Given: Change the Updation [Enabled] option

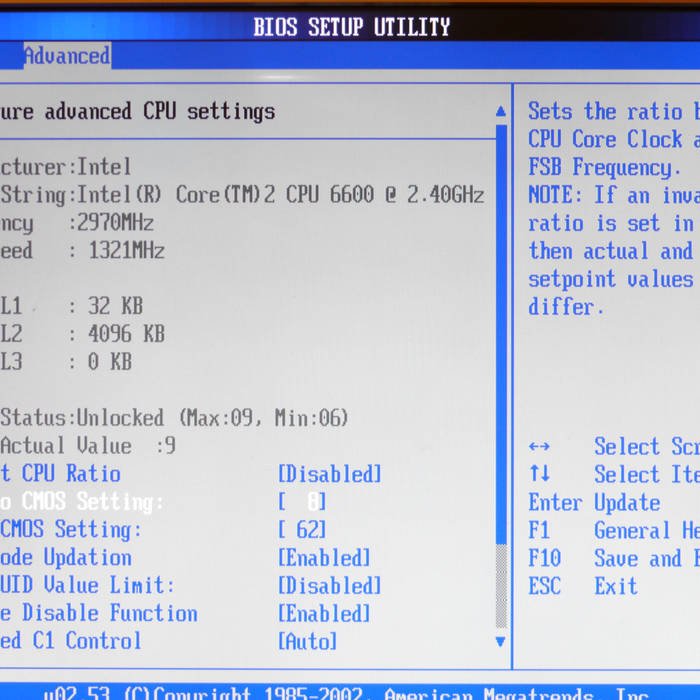Looking at the screenshot, I should [325, 558].
